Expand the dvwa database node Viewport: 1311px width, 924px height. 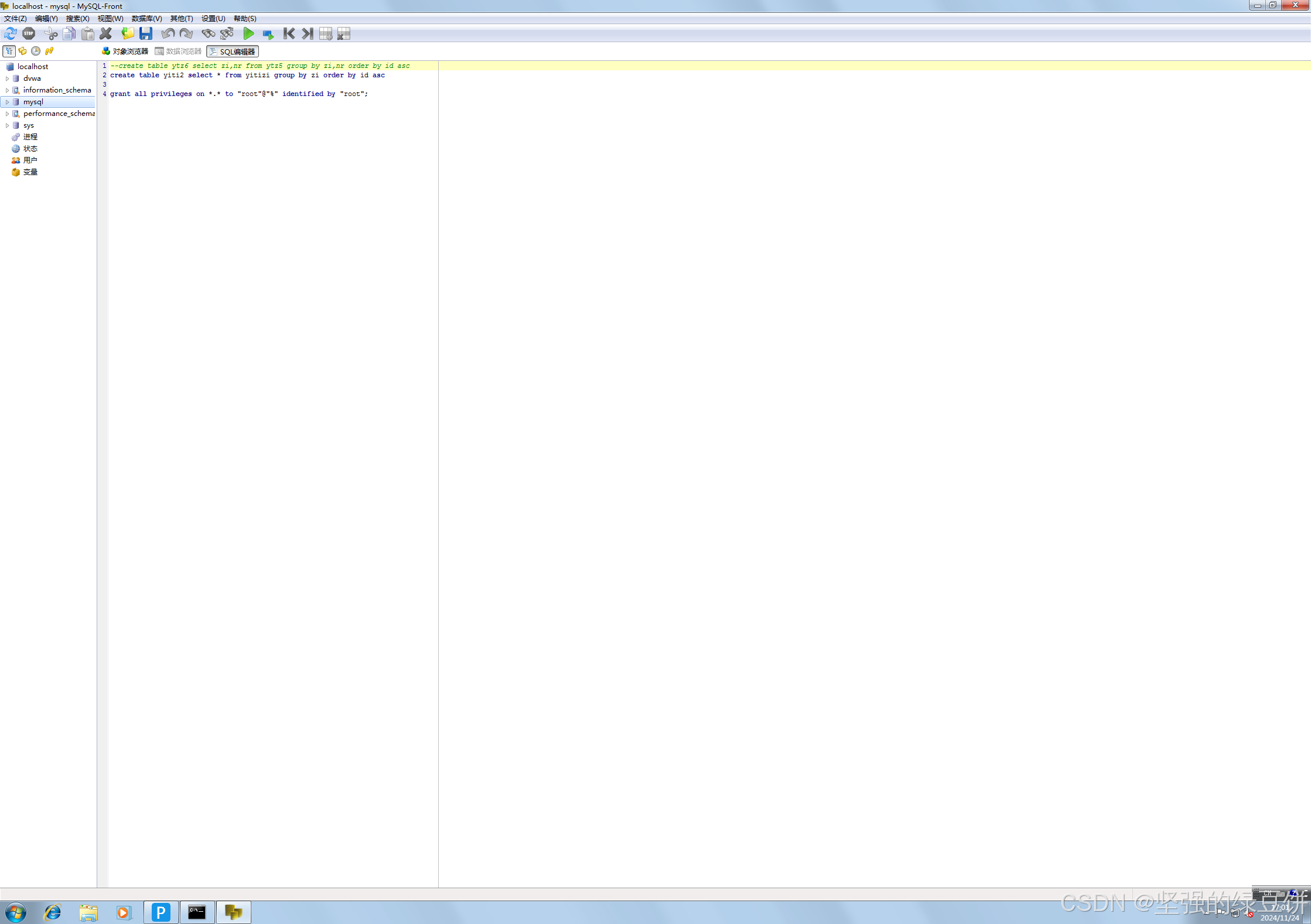(7, 78)
